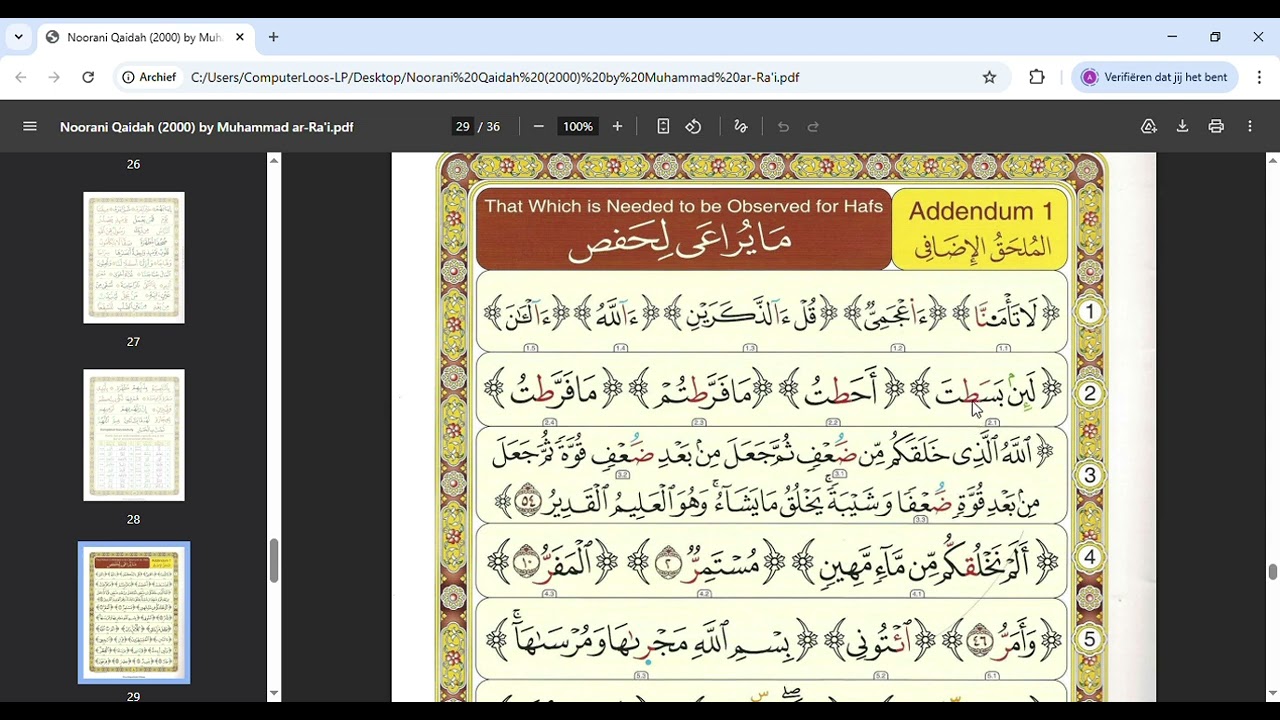Open a new browser tab
This screenshot has width=1280, height=720.
273,37
